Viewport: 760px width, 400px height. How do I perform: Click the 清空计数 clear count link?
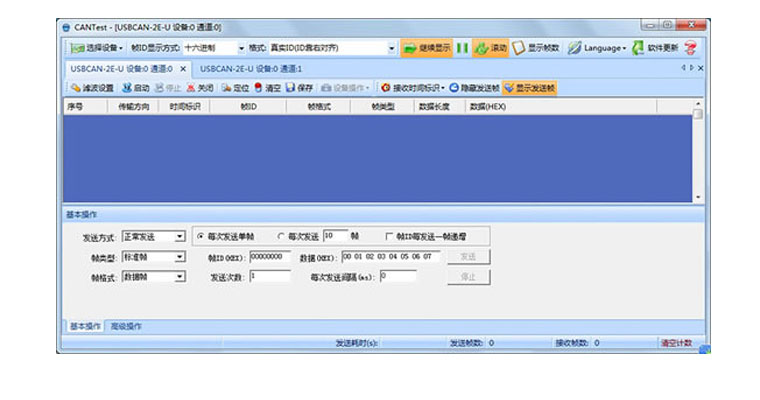click(x=676, y=343)
